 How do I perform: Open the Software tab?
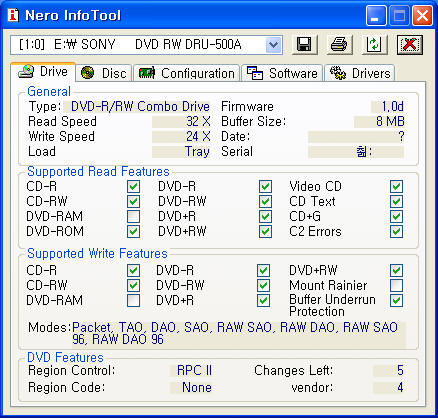tap(282, 73)
